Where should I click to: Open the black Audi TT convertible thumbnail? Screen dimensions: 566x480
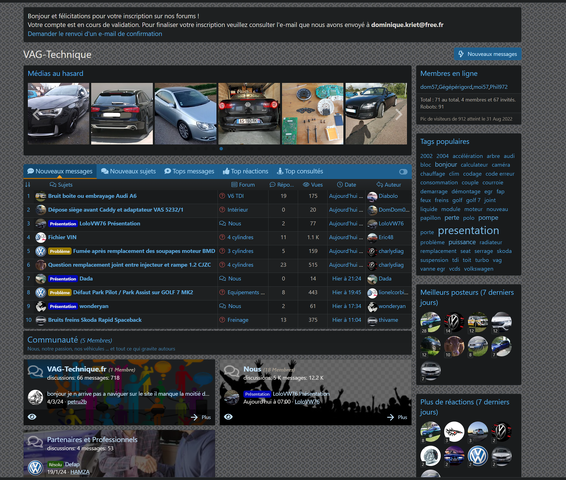[x=376, y=114]
